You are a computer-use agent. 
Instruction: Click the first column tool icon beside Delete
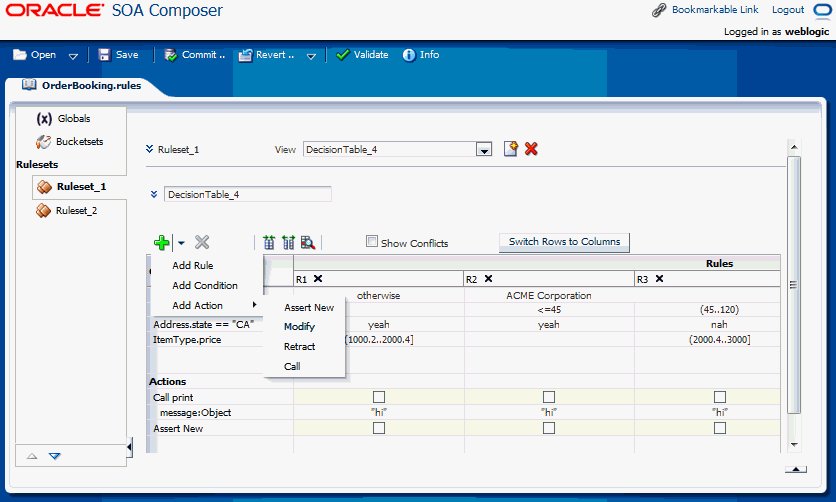[269, 243]
